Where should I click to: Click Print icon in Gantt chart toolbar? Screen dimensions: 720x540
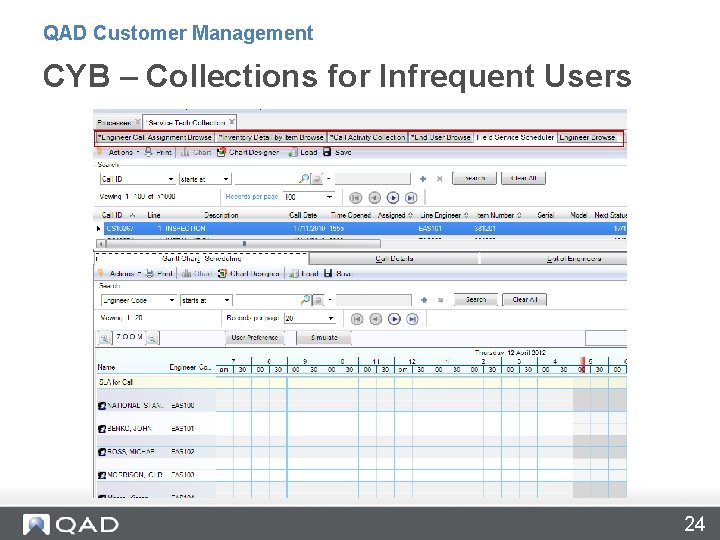[x=150, y=273]
